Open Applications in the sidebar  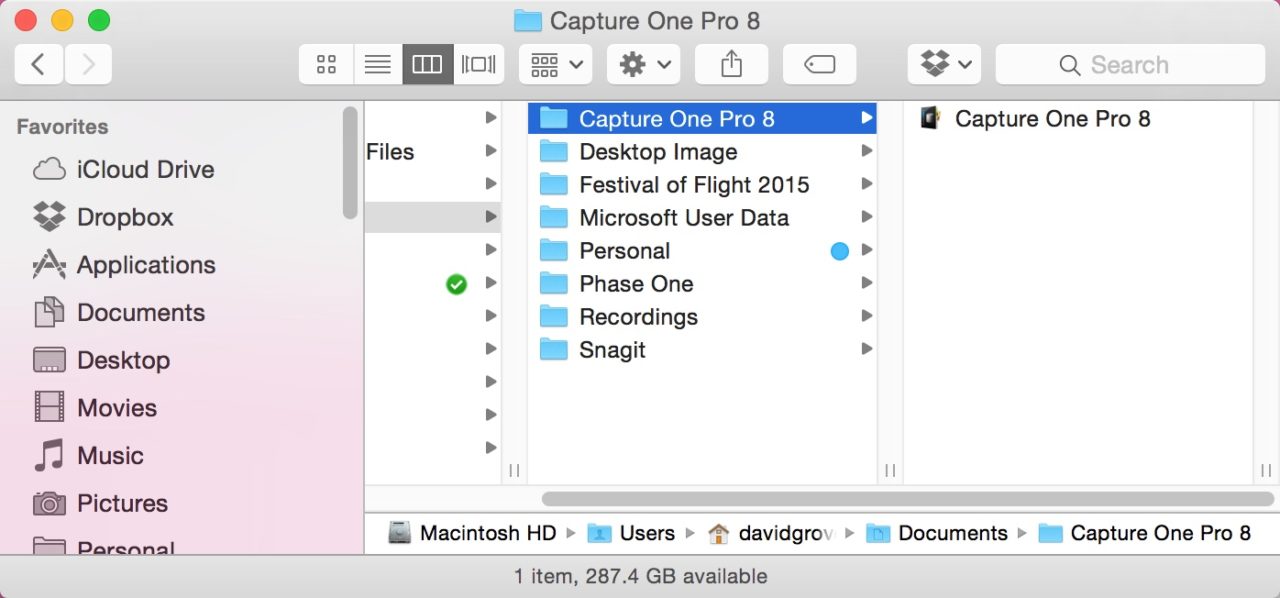tap(124, 265)
